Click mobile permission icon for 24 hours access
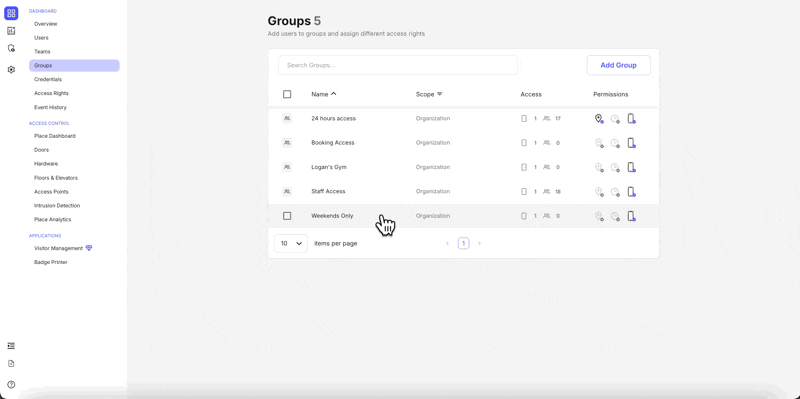The width and height of the screenshot is (800, 399). coord(631,118)
